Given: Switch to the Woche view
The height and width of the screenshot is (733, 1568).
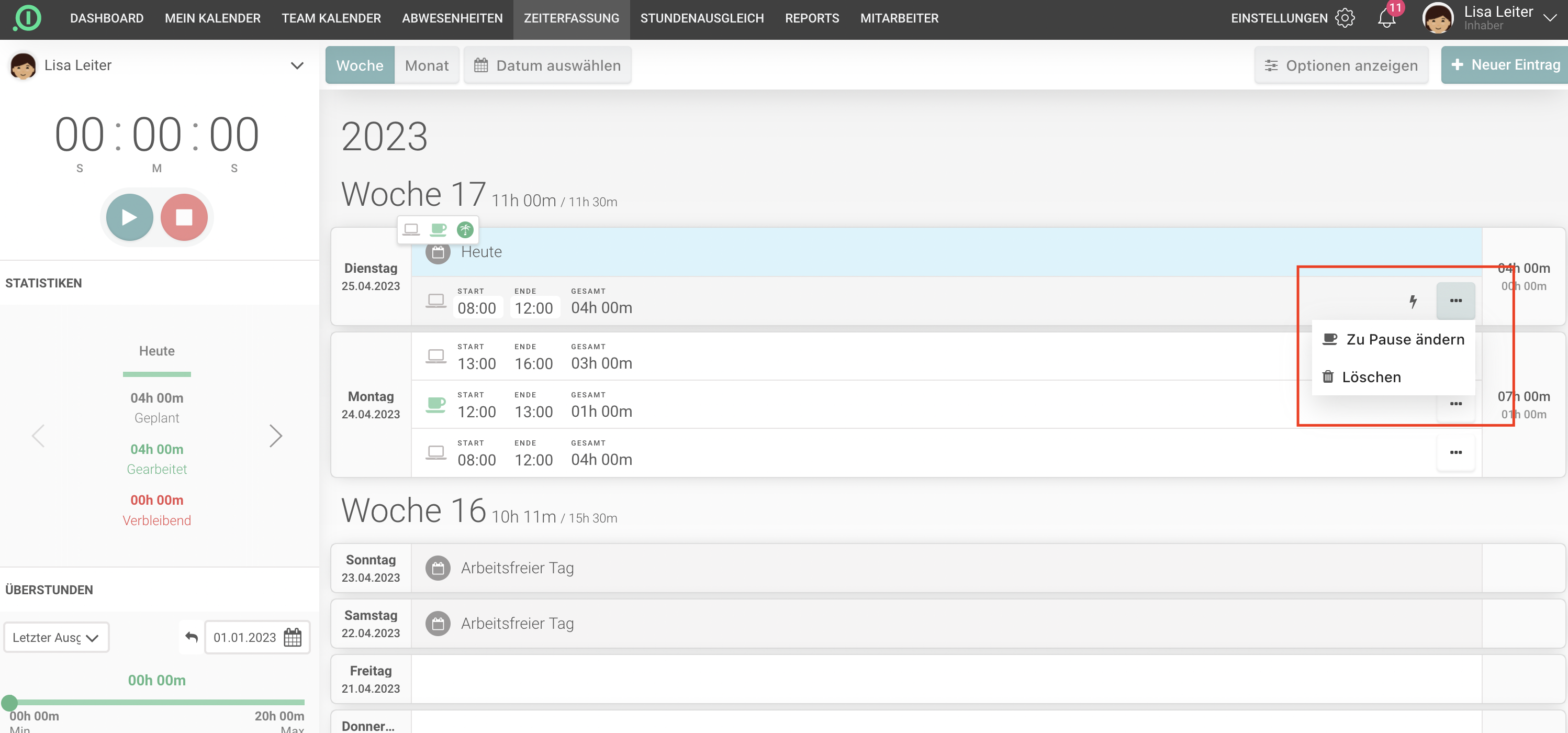Looking at the screenshot, I should 360,65.
